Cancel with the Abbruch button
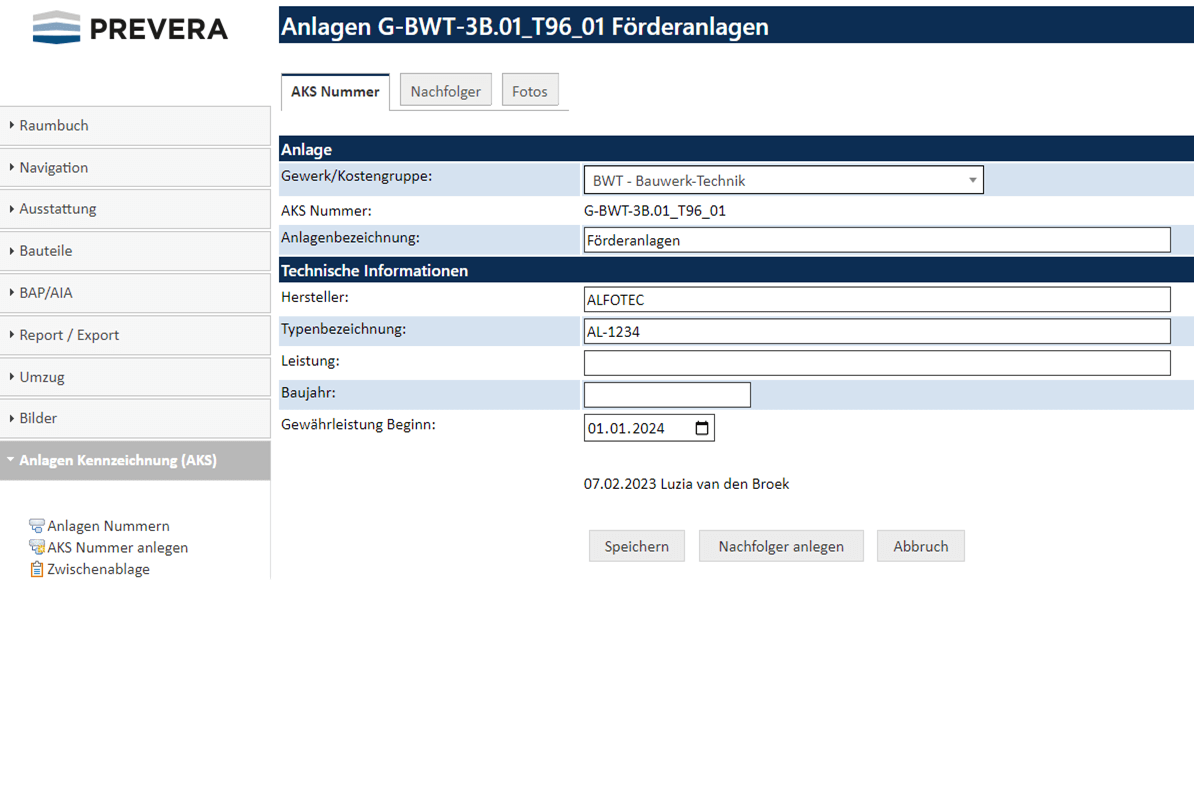 click(x=921, y=546)
